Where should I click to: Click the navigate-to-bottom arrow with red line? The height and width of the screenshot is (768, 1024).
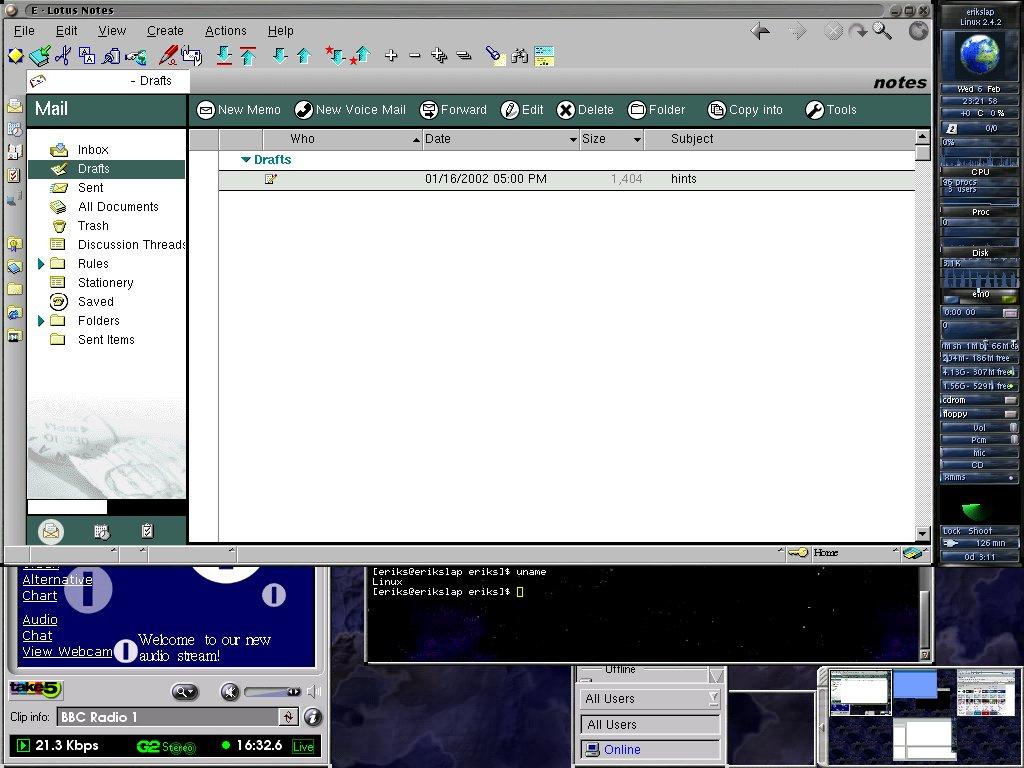[x=224, y=56]
